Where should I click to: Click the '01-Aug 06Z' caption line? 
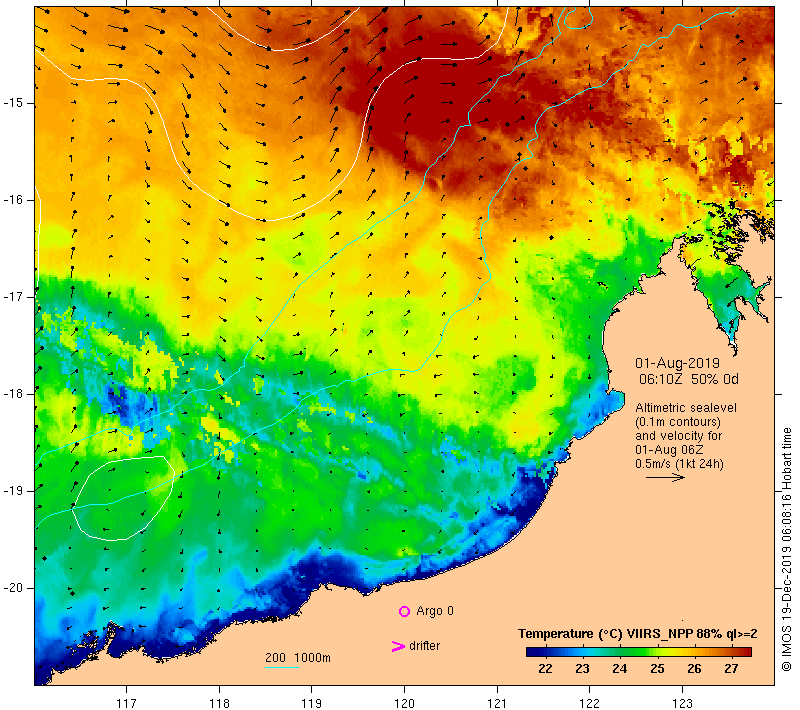669,450
